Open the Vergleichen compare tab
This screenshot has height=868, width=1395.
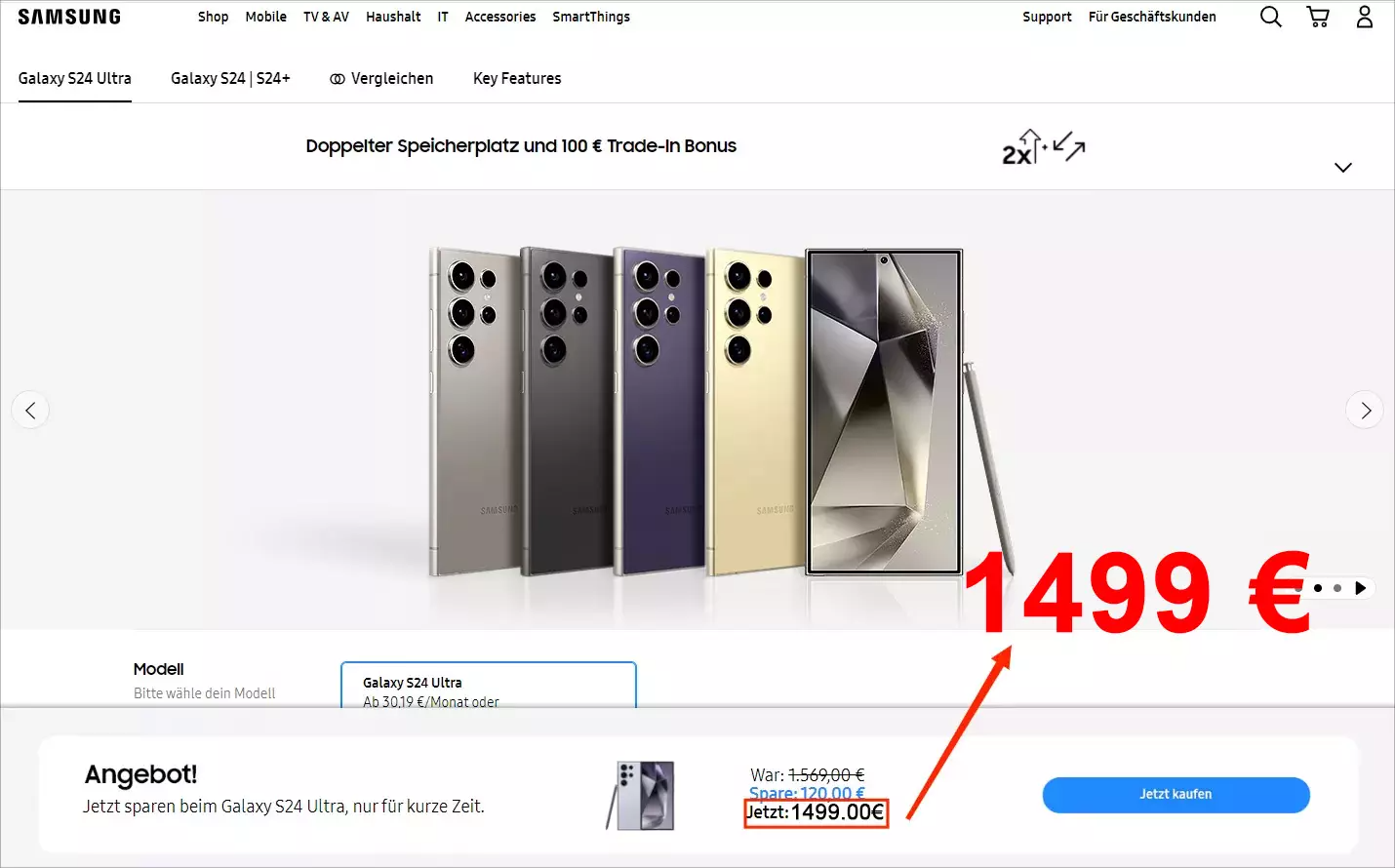(x=381, y=78)
